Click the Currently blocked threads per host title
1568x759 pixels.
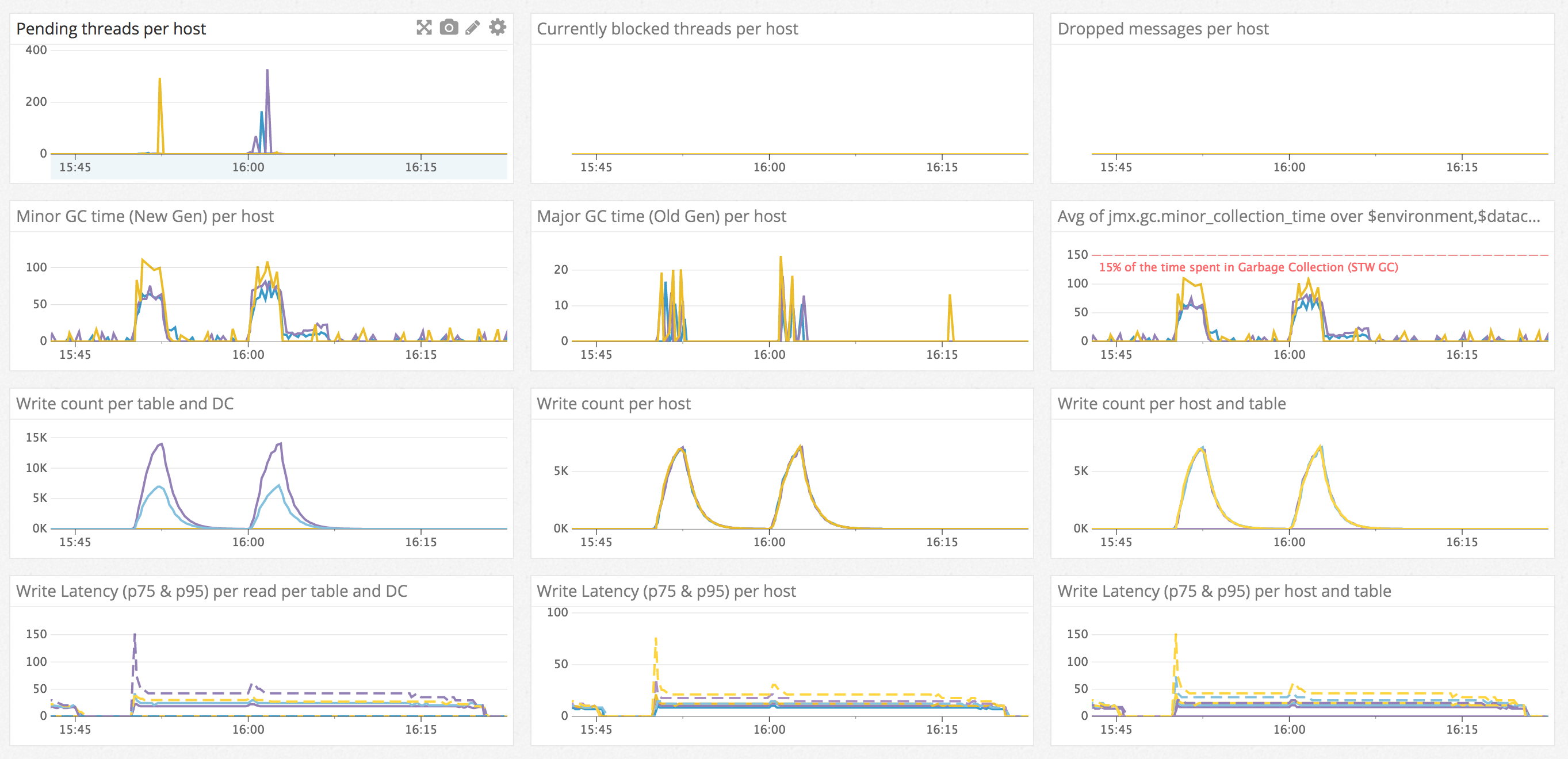pos(667,29)
